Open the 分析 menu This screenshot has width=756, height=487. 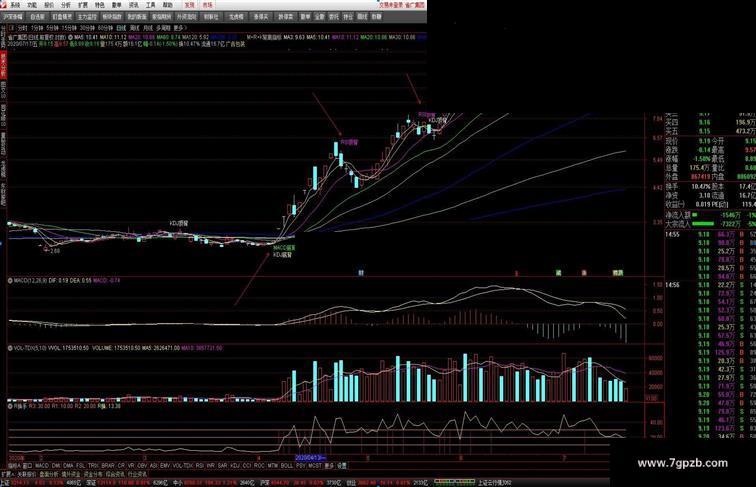pyautogui.click(x=66, y=5)
